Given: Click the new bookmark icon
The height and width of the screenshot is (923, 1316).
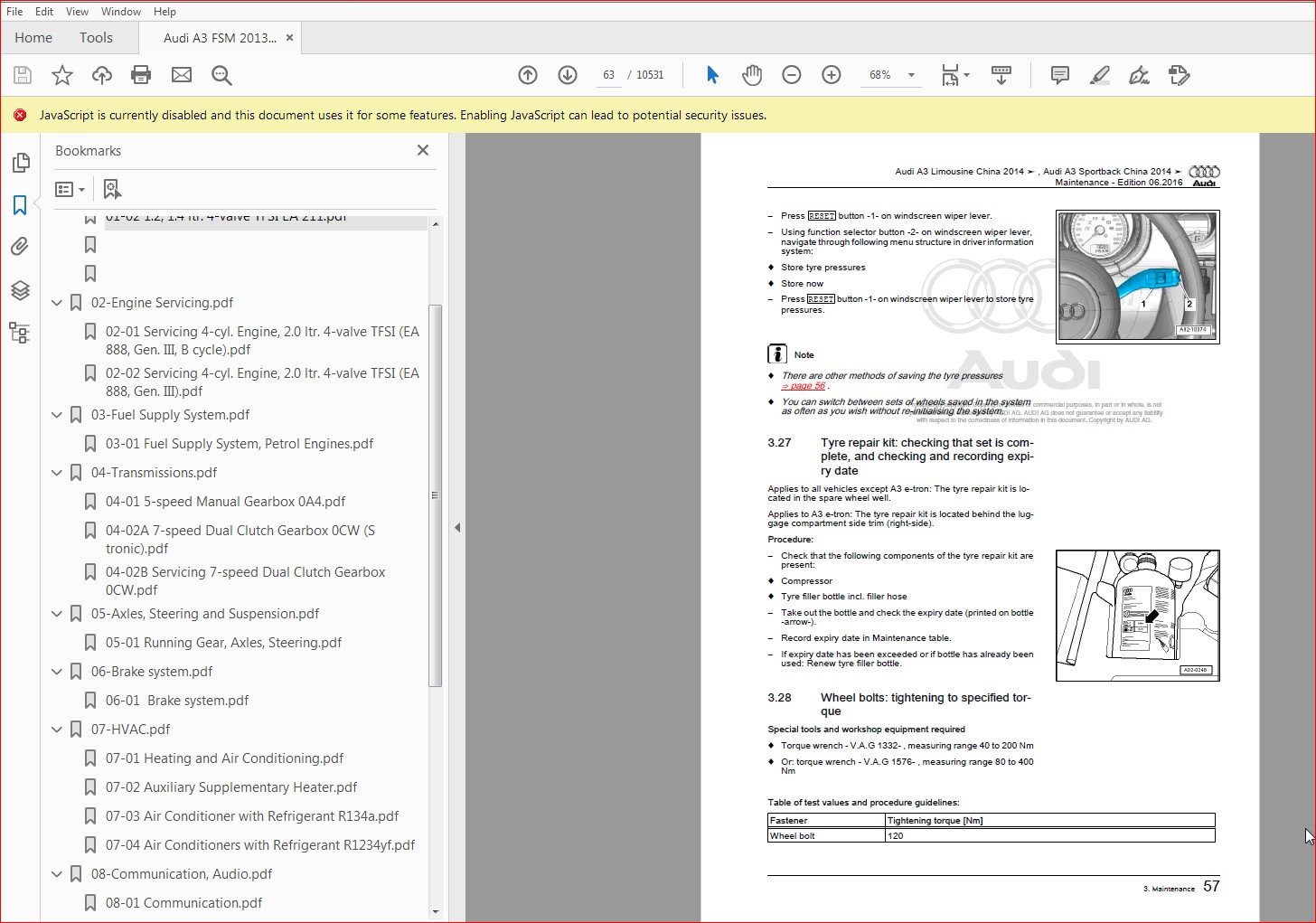Looking at the screenshot, I should 112,189.
